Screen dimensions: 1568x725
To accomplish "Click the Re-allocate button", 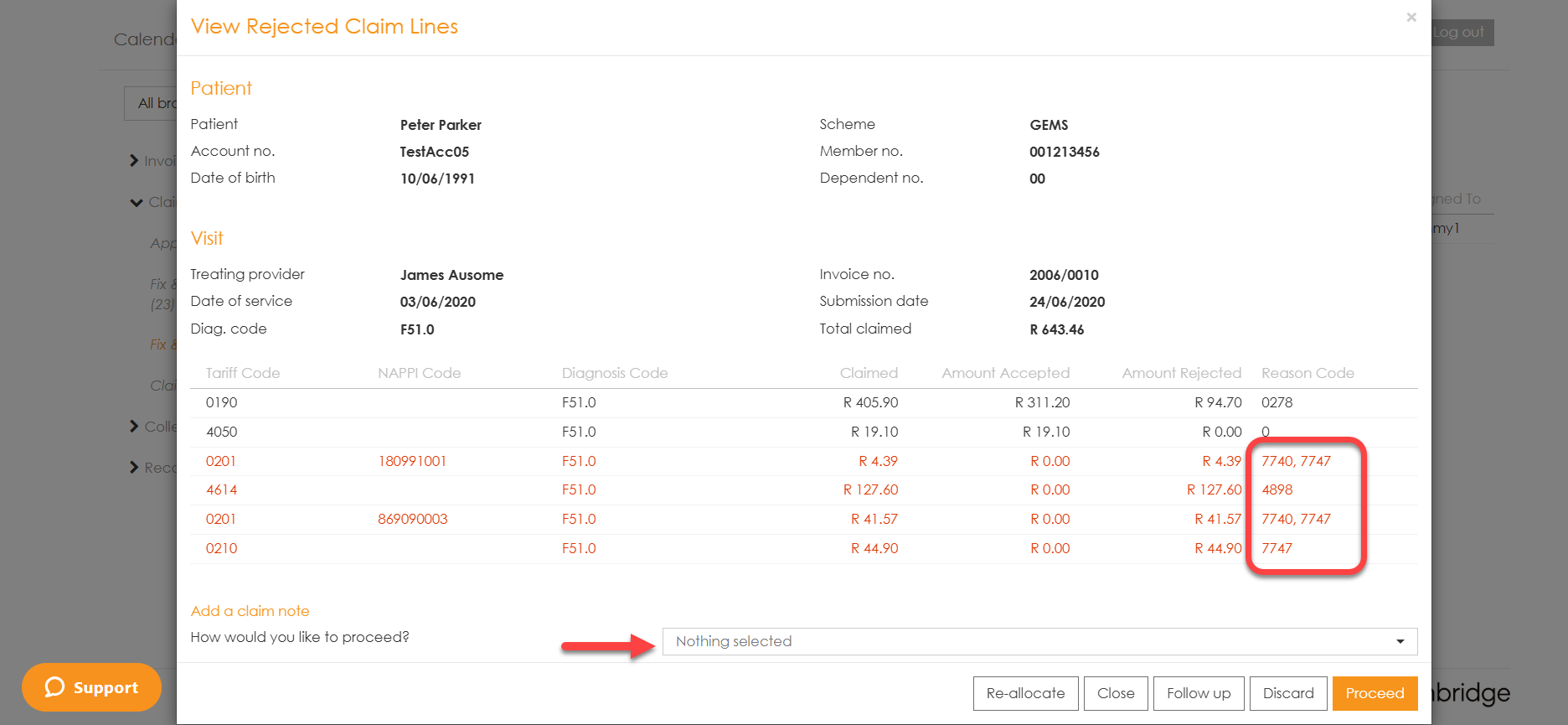I will [1025, 693].
